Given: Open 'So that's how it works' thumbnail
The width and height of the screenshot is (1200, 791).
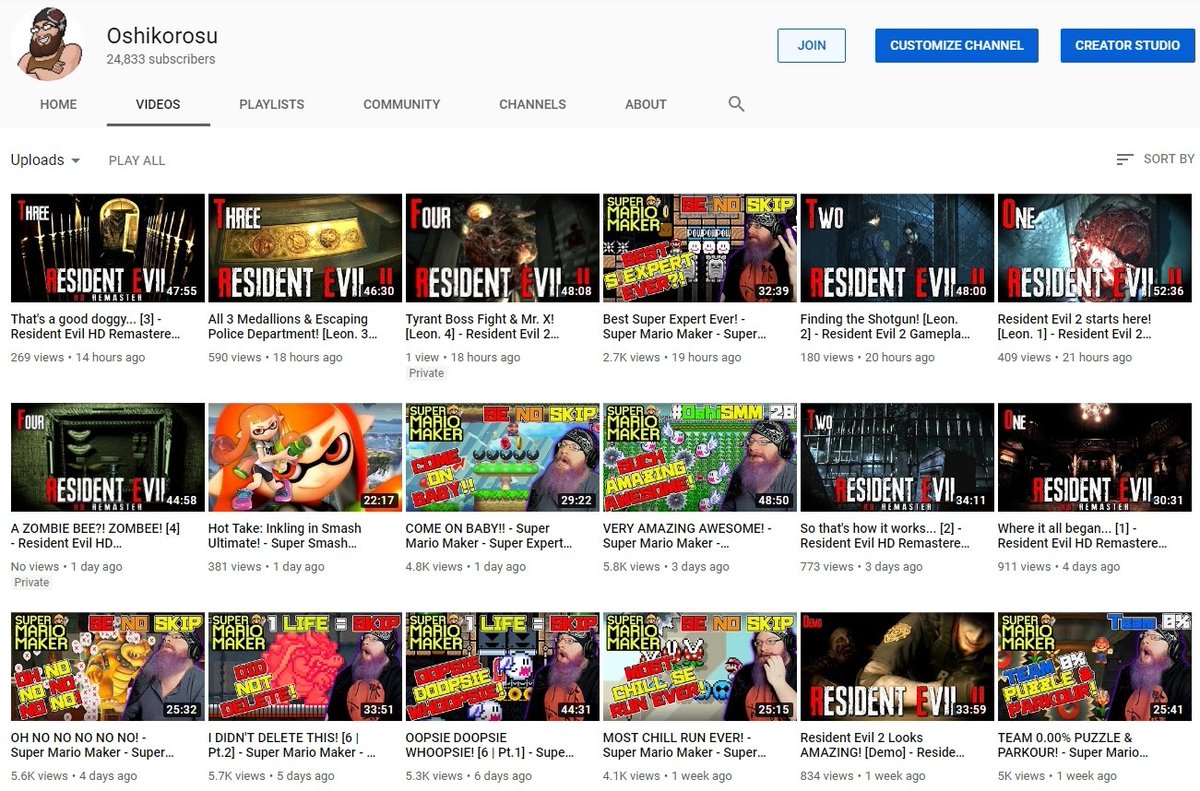Looking at the screenshot, I should 897,457.
